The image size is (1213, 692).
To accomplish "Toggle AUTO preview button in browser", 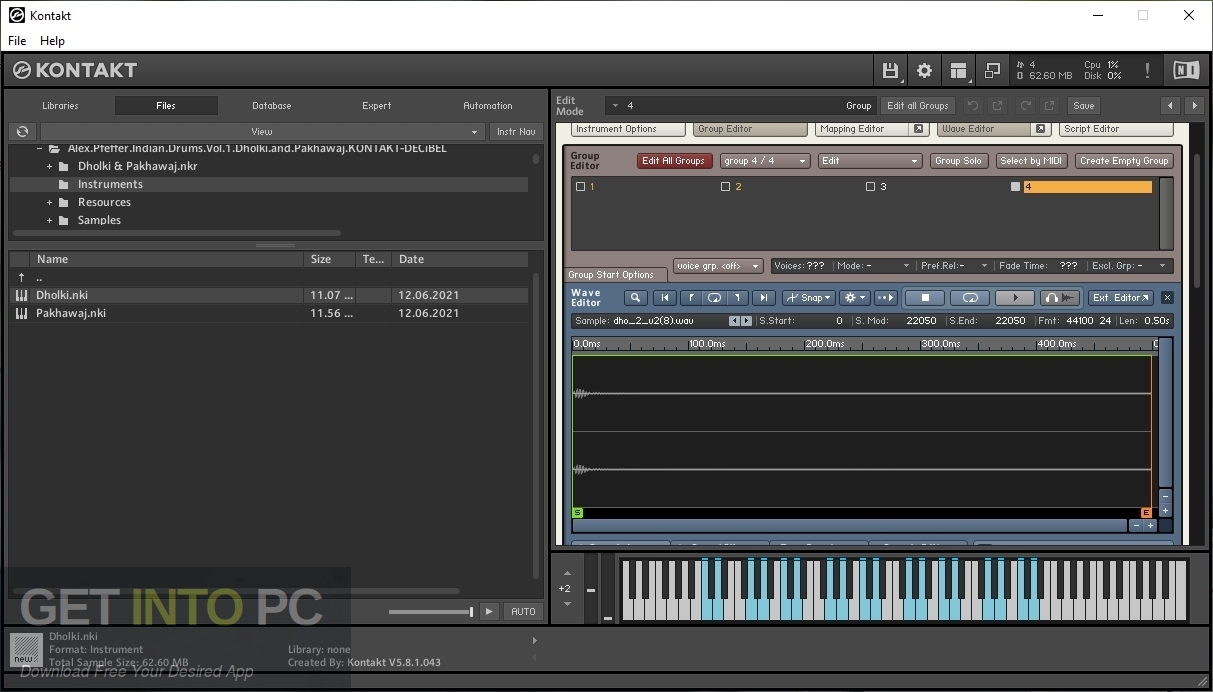I will pos(524,611).
